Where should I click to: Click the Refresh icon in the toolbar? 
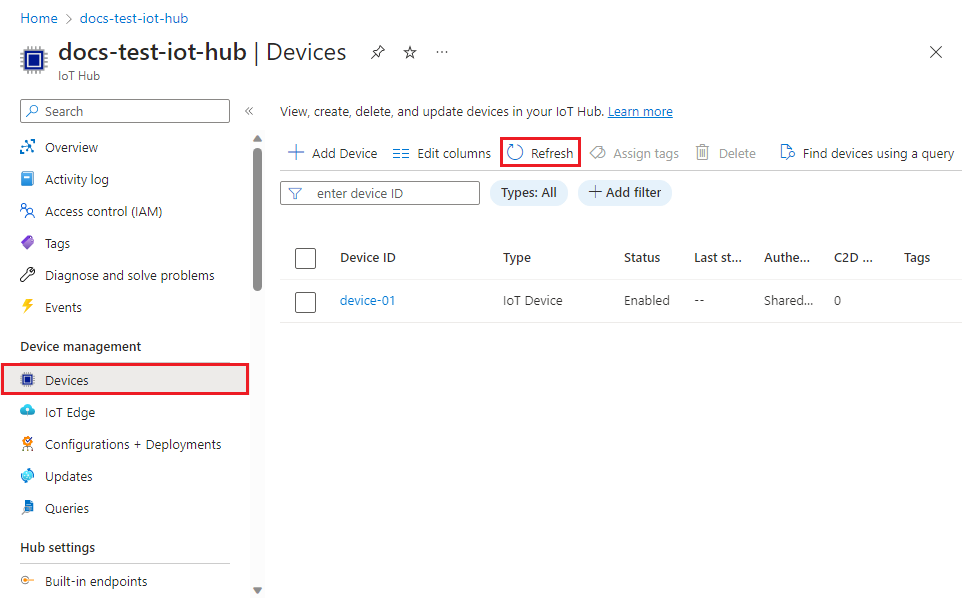click(515, 153)
